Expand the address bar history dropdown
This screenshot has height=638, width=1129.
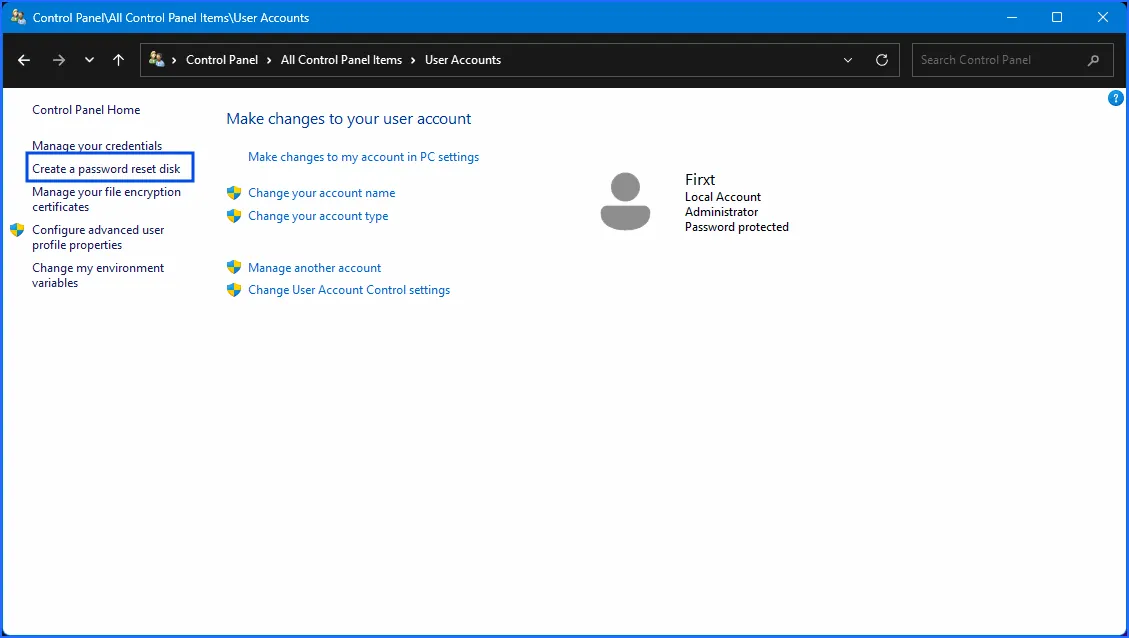click(848, 60)
